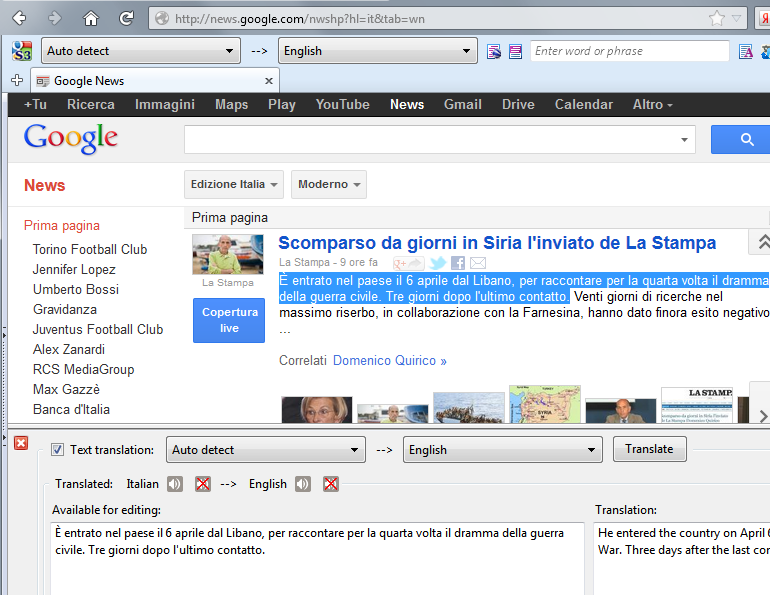Open the Torino Football Club topic
Viewport: 770px width, 595px height.
[x=90, y=249]
